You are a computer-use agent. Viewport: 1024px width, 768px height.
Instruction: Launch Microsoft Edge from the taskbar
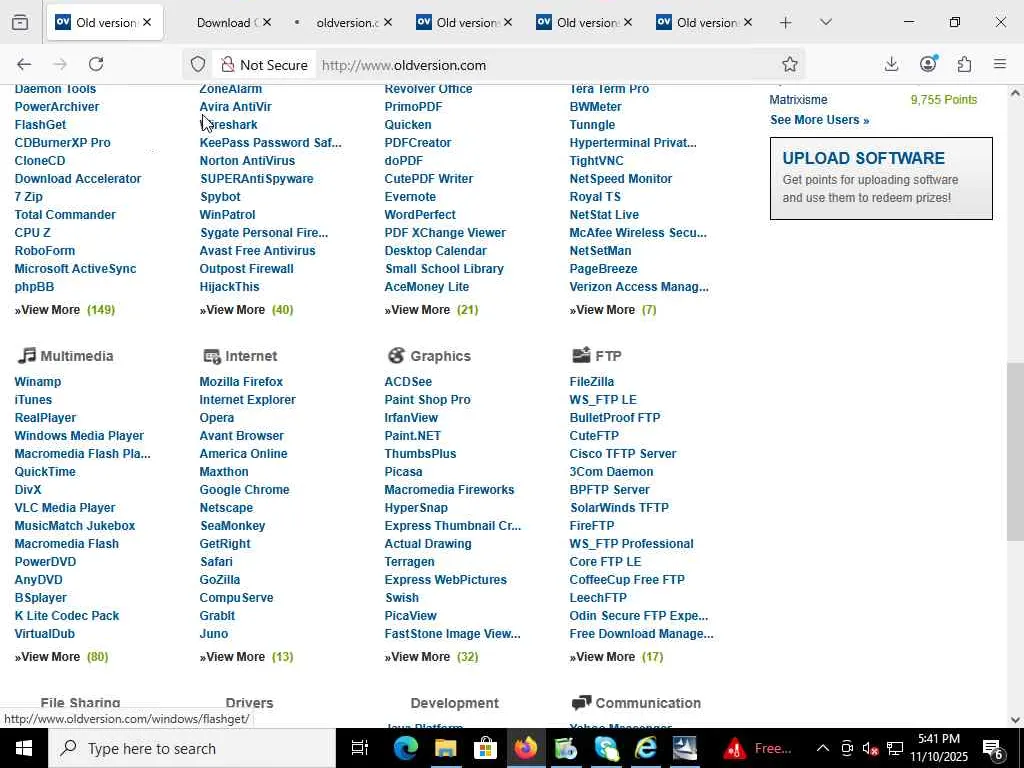pos(406,748)
